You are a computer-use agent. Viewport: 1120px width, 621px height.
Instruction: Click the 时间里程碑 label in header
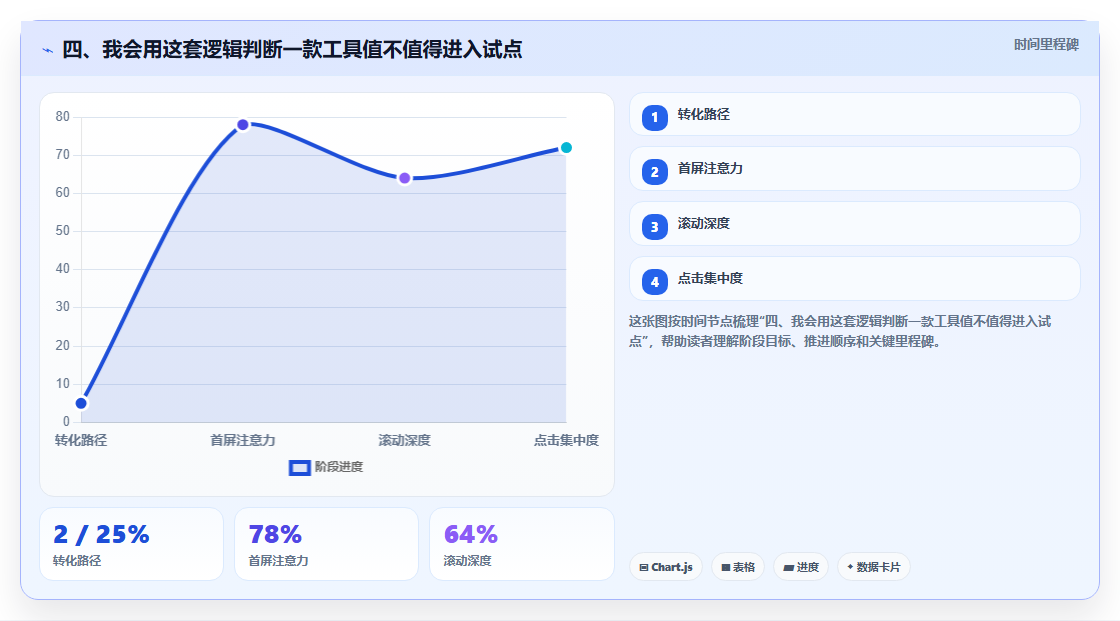pos(1046,44)
